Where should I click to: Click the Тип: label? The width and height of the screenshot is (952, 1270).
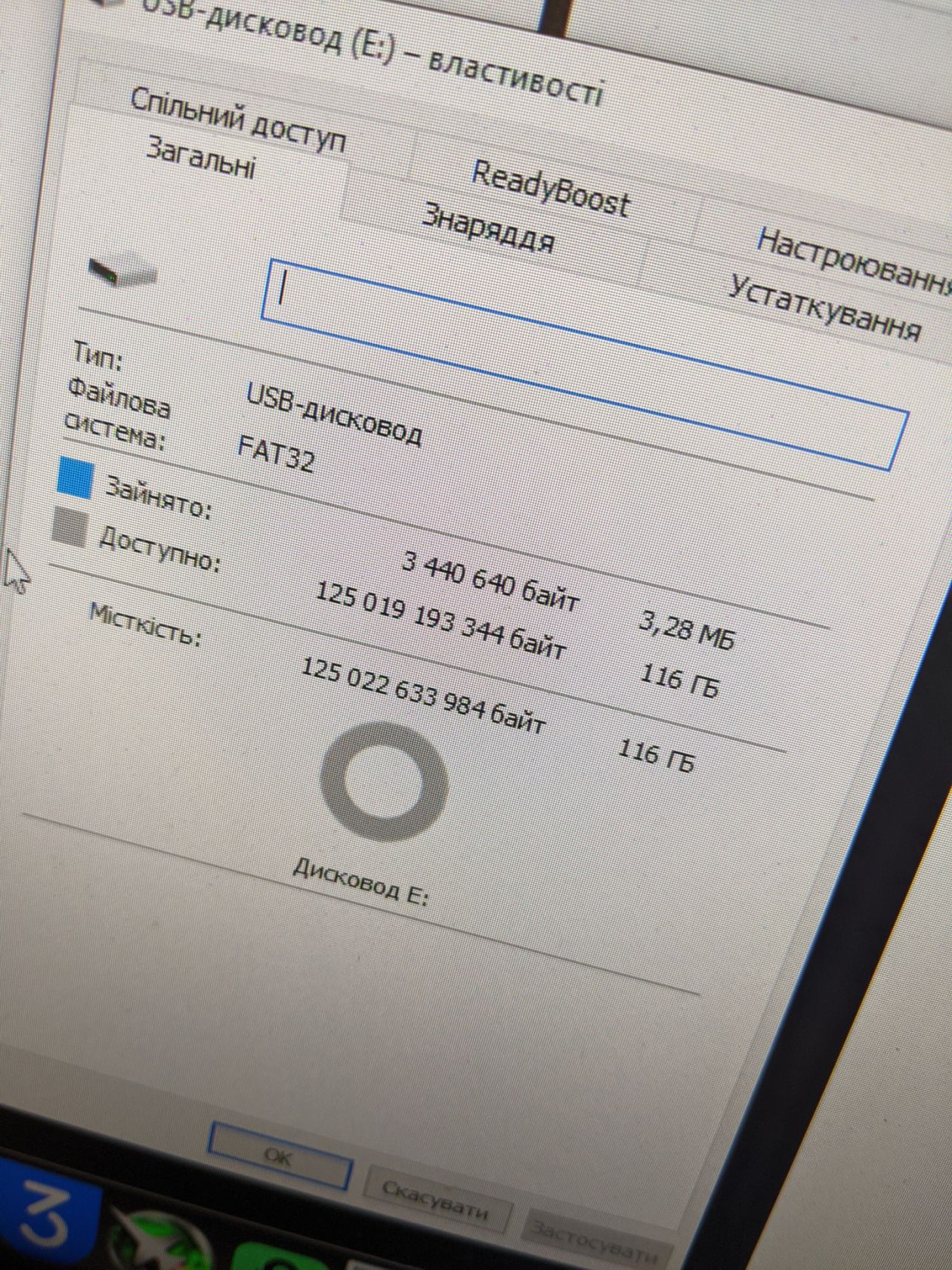coord(97,355)
